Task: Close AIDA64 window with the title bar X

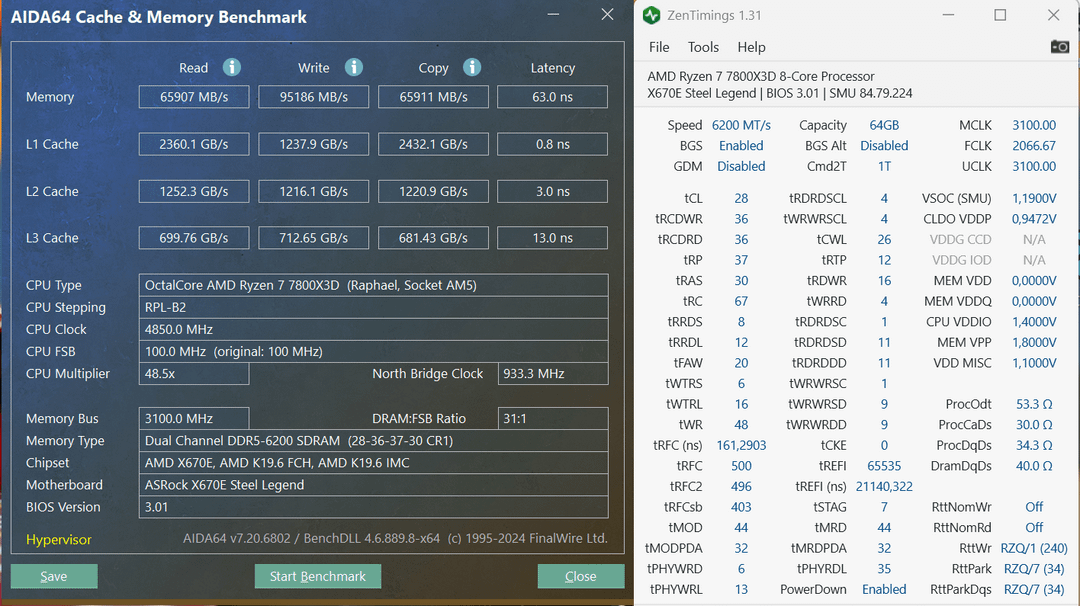Action: [x=608, y=14]
